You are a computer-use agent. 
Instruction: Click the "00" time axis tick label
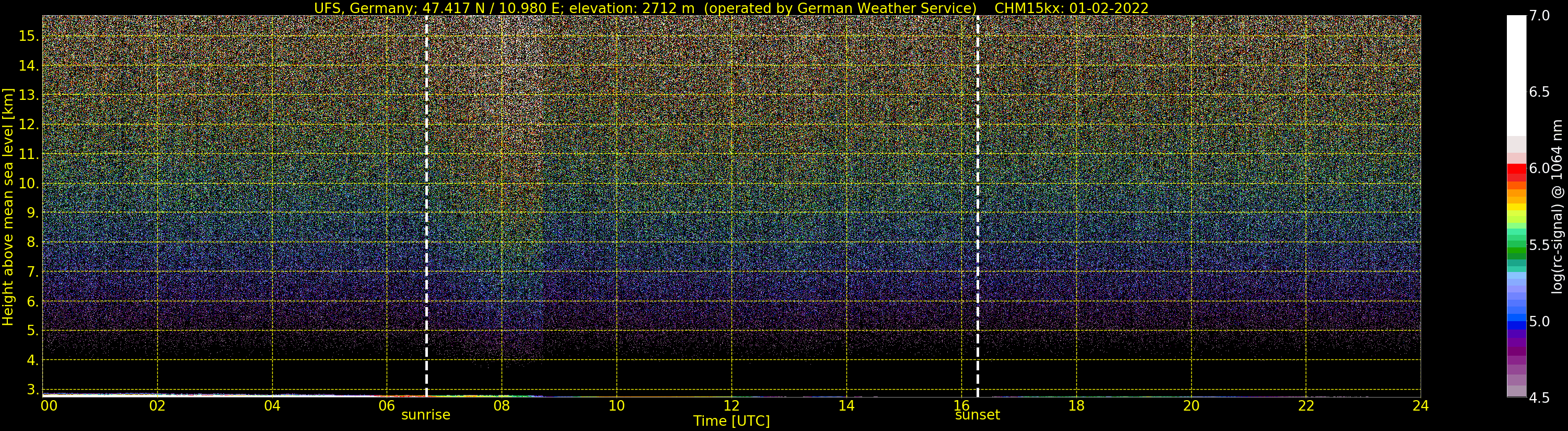point(49,405)
